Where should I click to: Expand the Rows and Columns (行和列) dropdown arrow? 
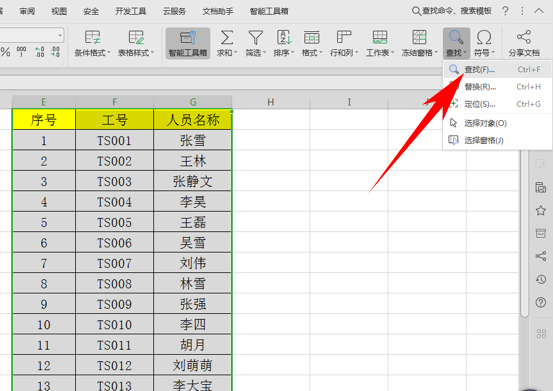click(x=356, y=53)
